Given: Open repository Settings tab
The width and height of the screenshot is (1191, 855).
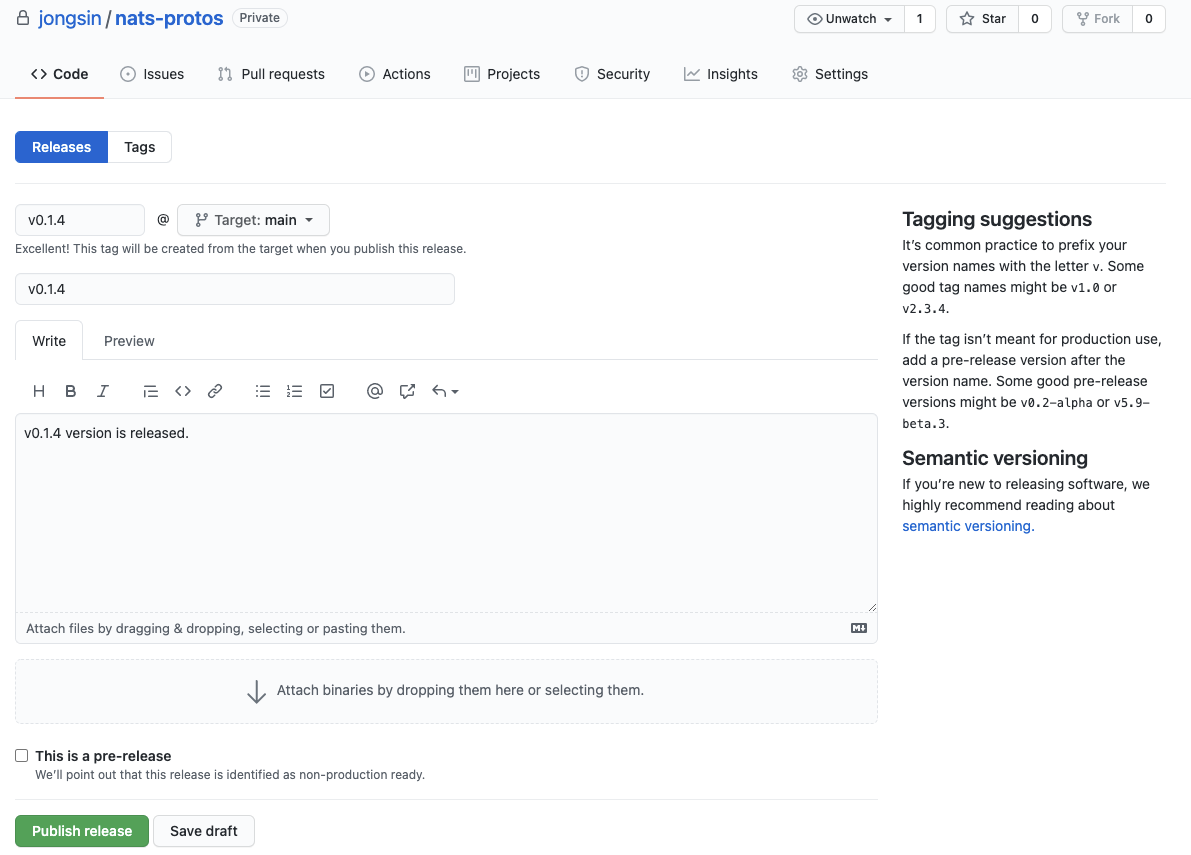Looking at the screenshot, I should click(830, 74).
